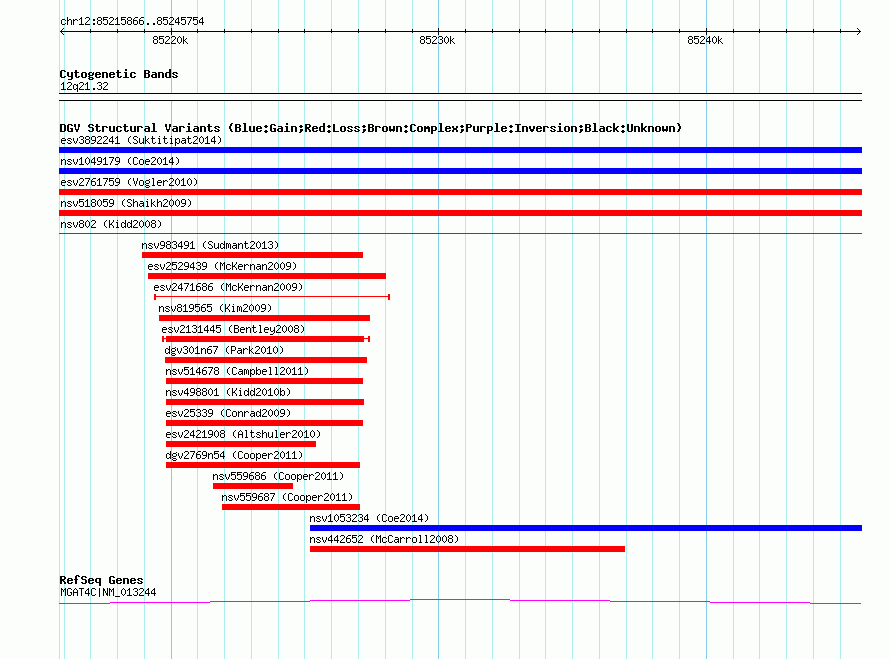890x659 pixels.
Task: Click dgv301n67 (Park2010) label
Action: [224, 350]
